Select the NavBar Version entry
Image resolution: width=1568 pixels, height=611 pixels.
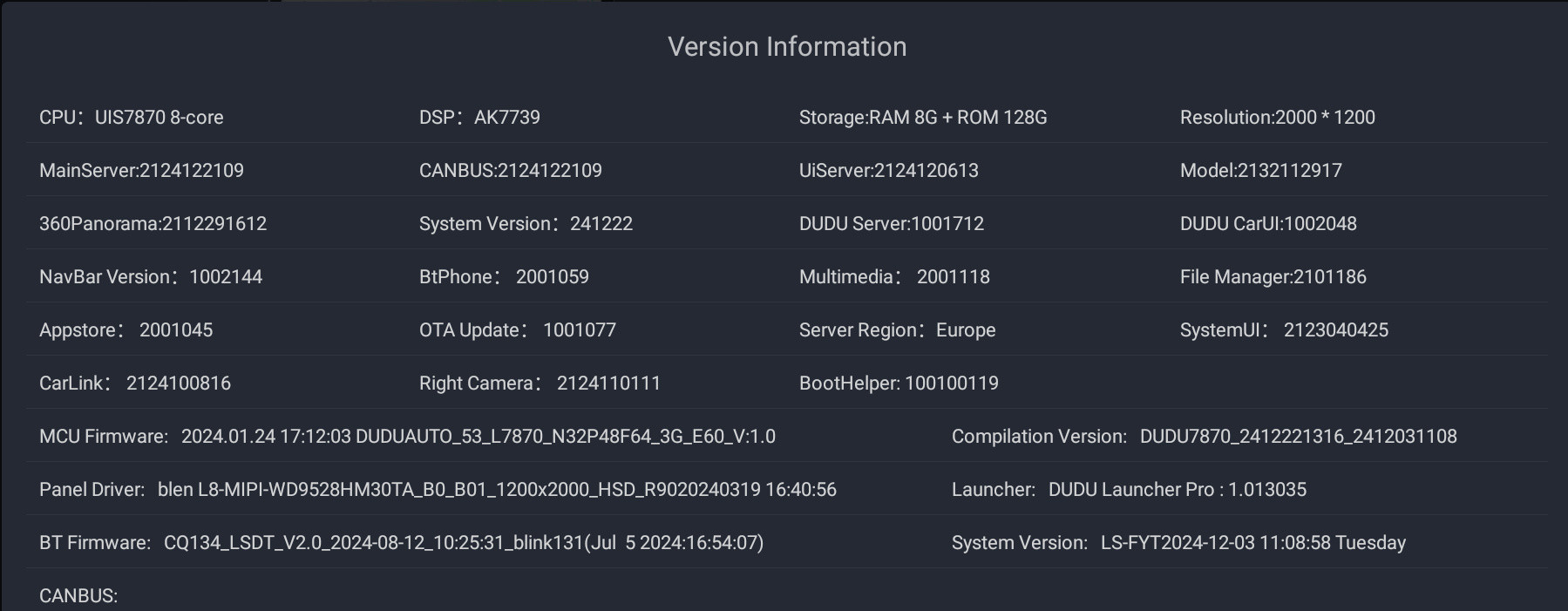click(151, 277)
